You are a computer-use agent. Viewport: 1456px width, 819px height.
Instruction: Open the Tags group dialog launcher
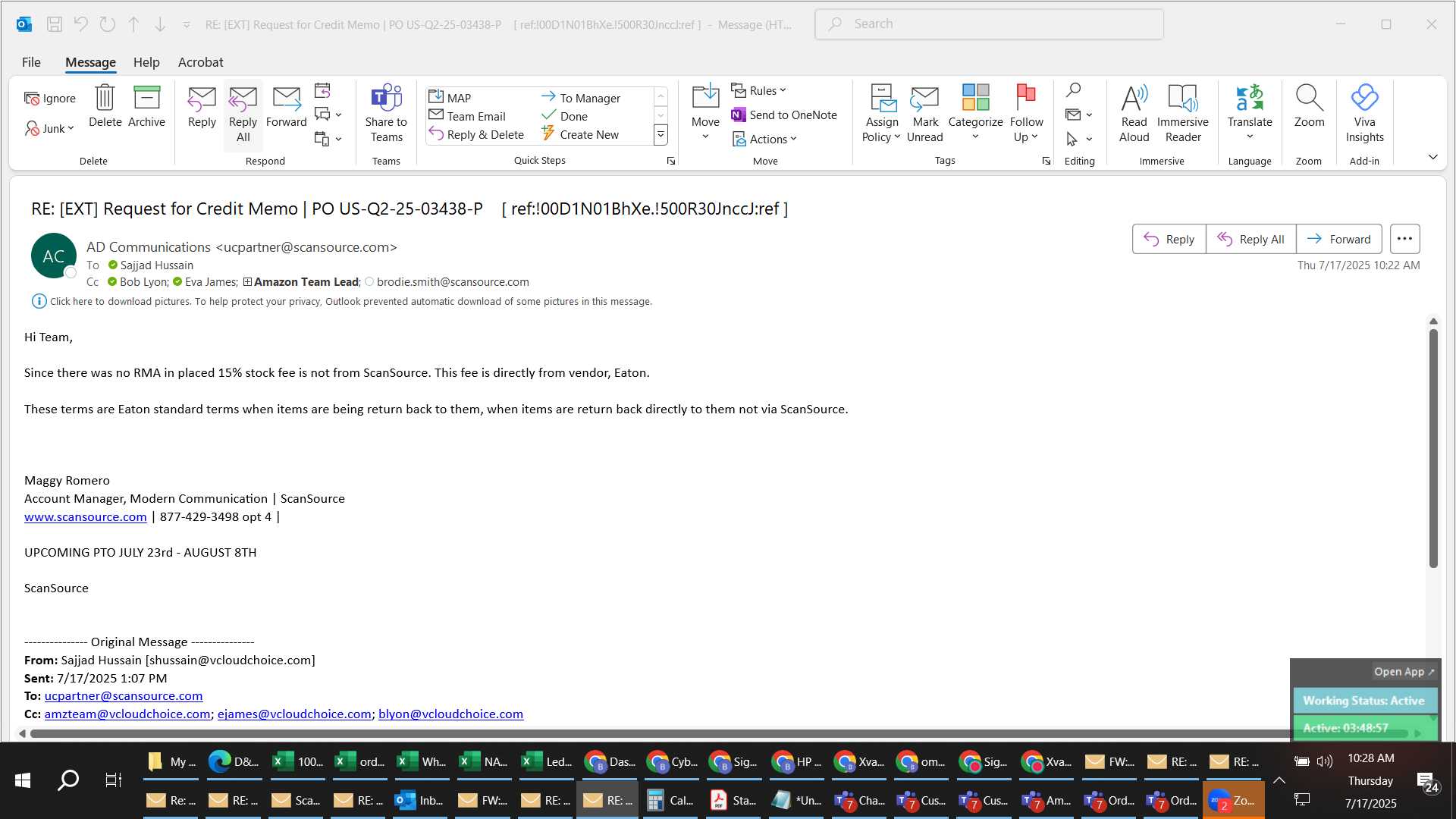point(1046,161)
